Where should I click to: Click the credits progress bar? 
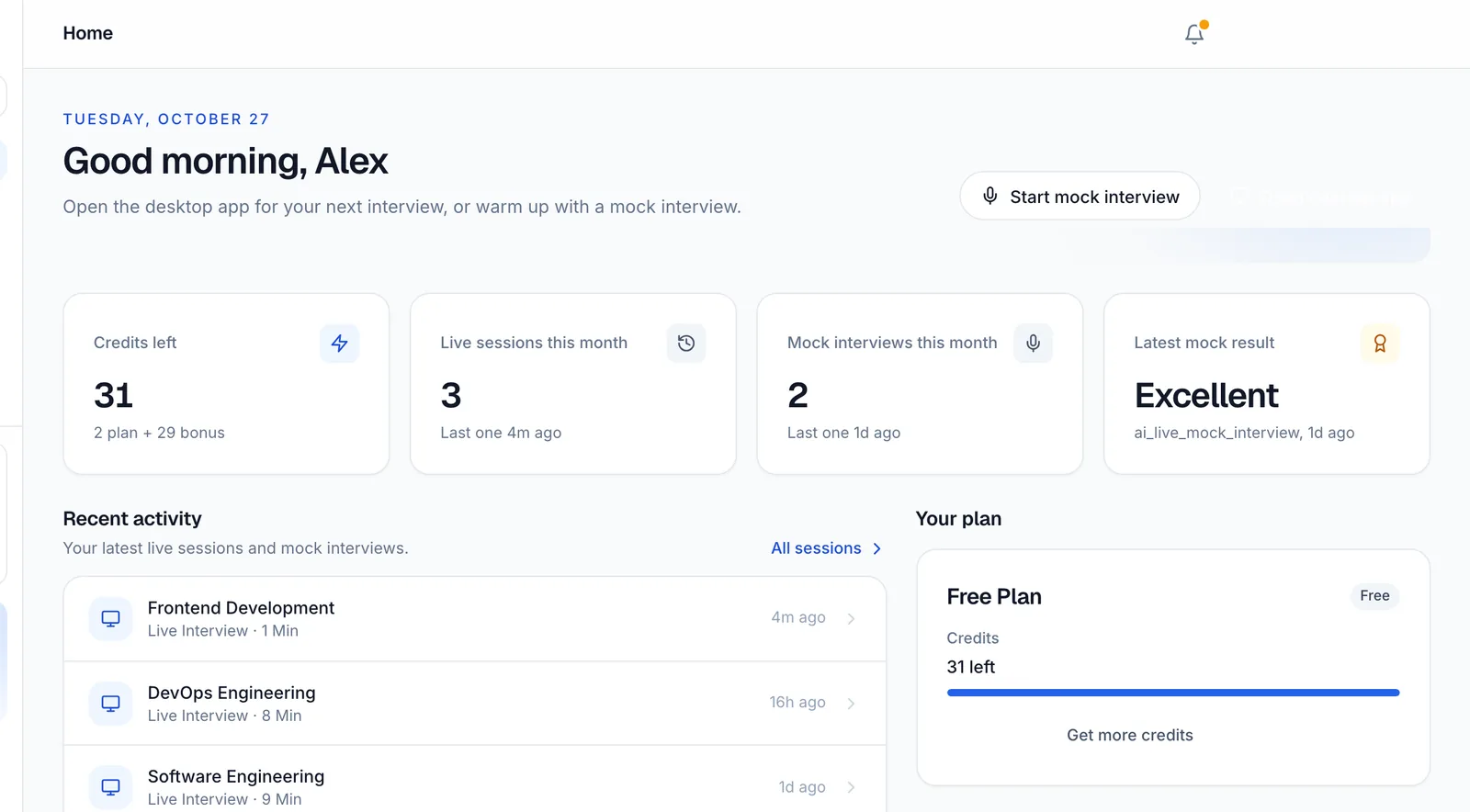(1173, 693)
